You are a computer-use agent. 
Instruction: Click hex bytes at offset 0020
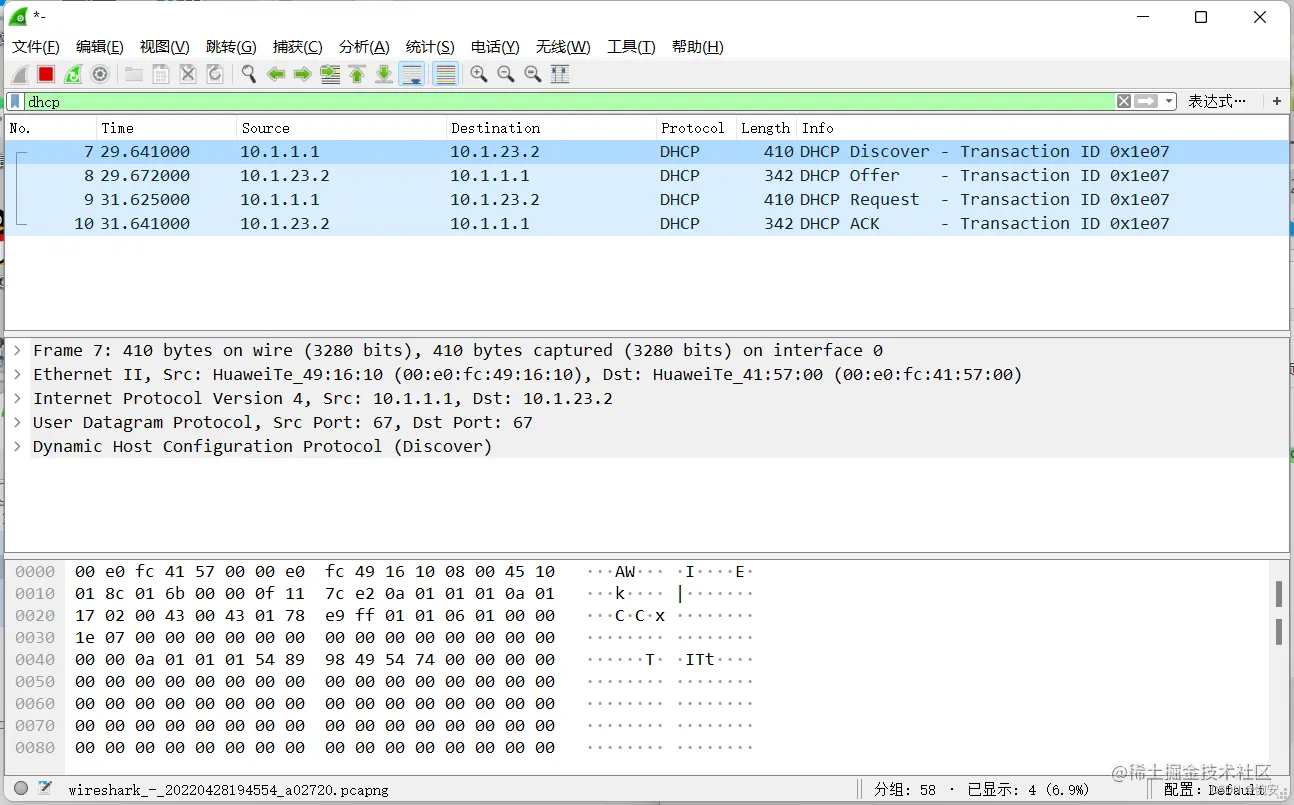[x=315, y=616]
